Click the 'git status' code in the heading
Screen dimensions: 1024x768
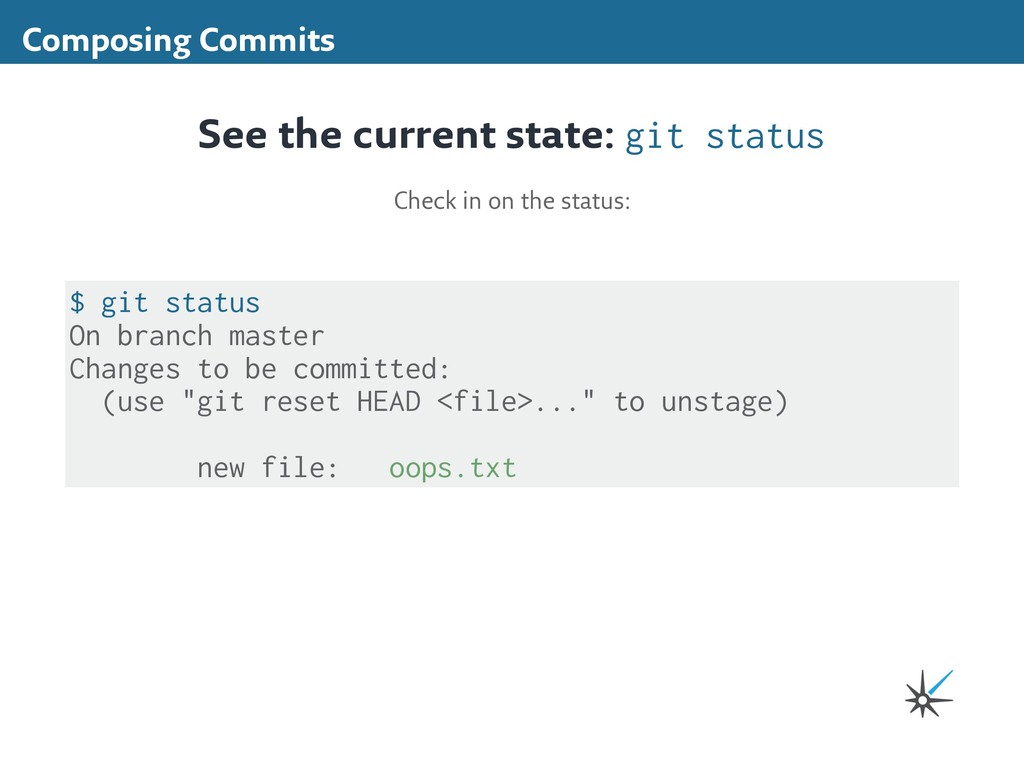tap(724, 136)
